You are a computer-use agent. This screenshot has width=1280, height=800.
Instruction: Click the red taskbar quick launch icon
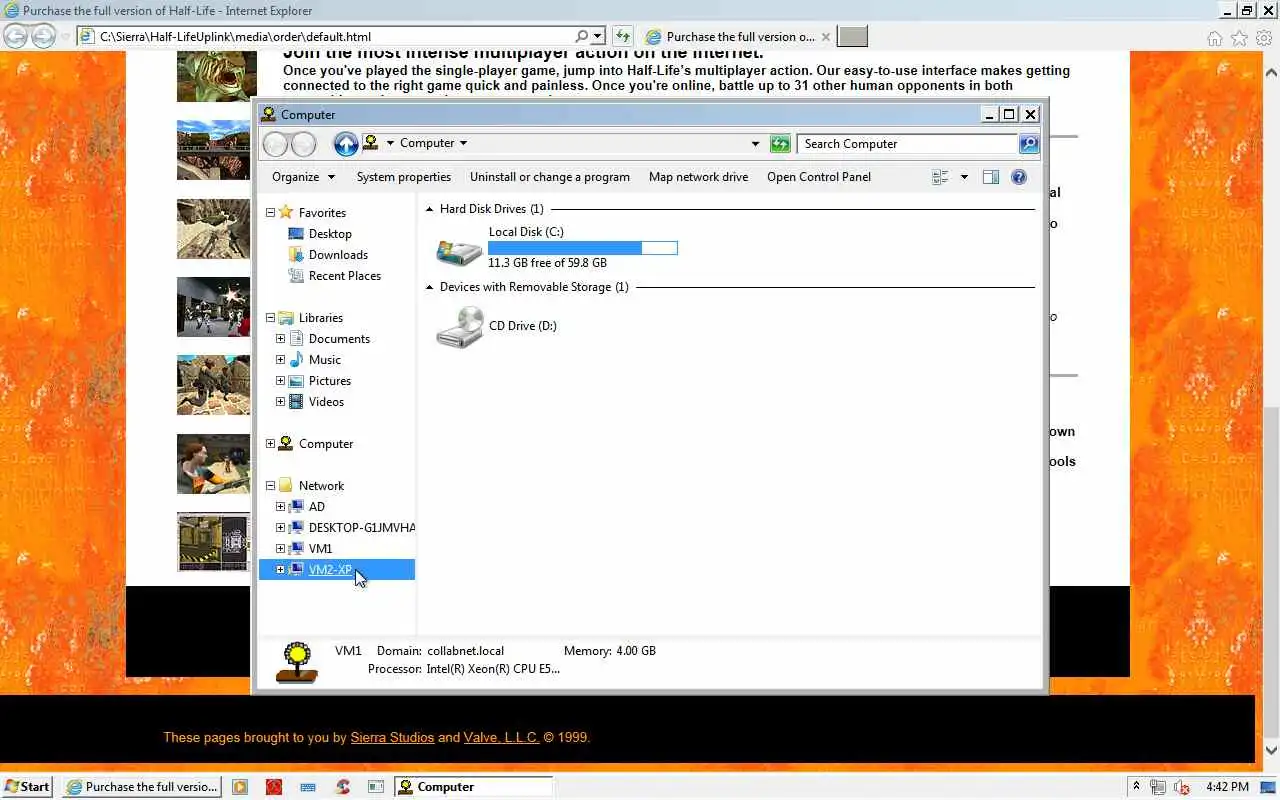pyautogui.click(x=274, y=787)
